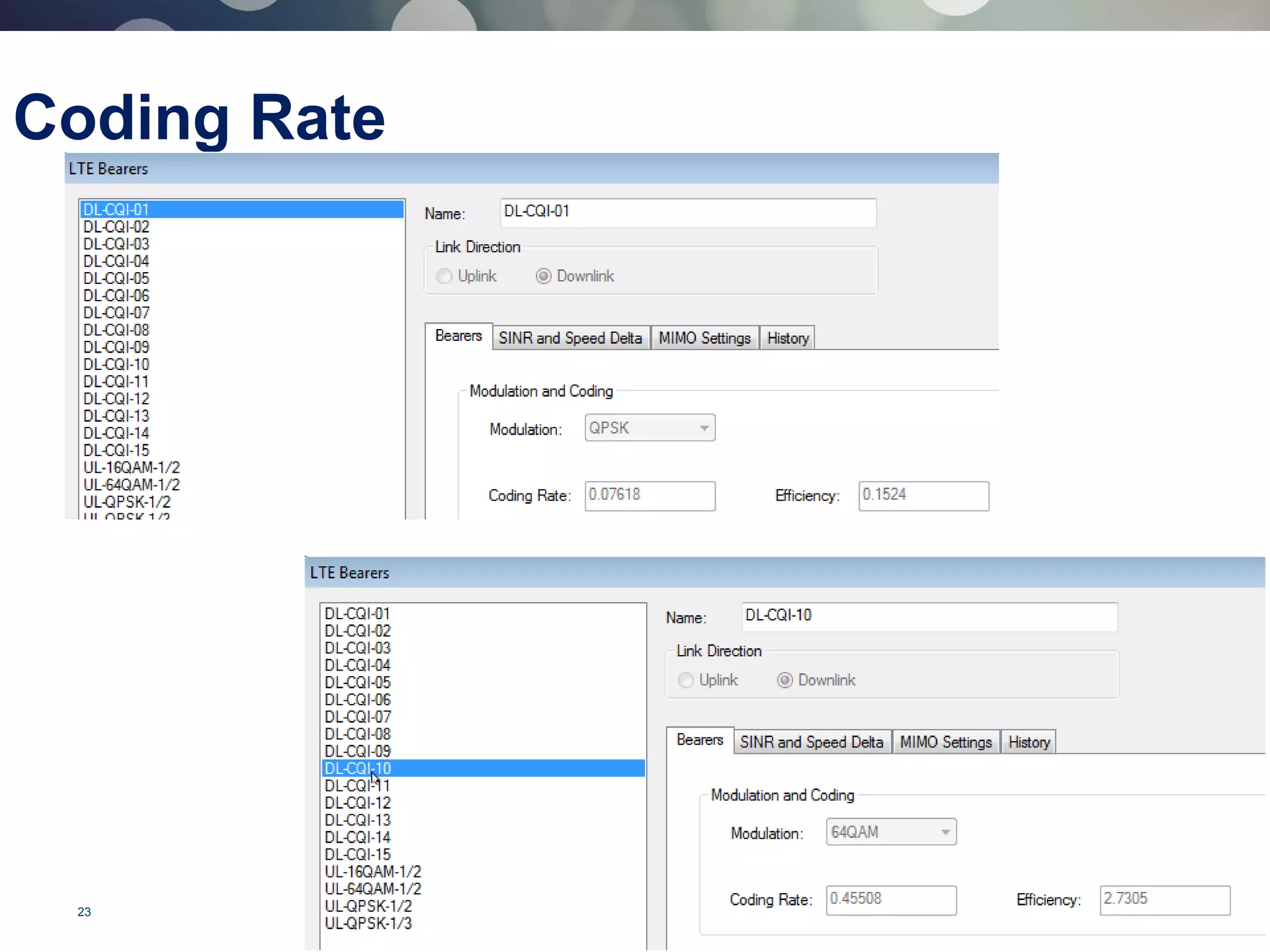Click Coding Rate field 0.45508
Screen dimensions: 1270x952
(x=891, y=900)
